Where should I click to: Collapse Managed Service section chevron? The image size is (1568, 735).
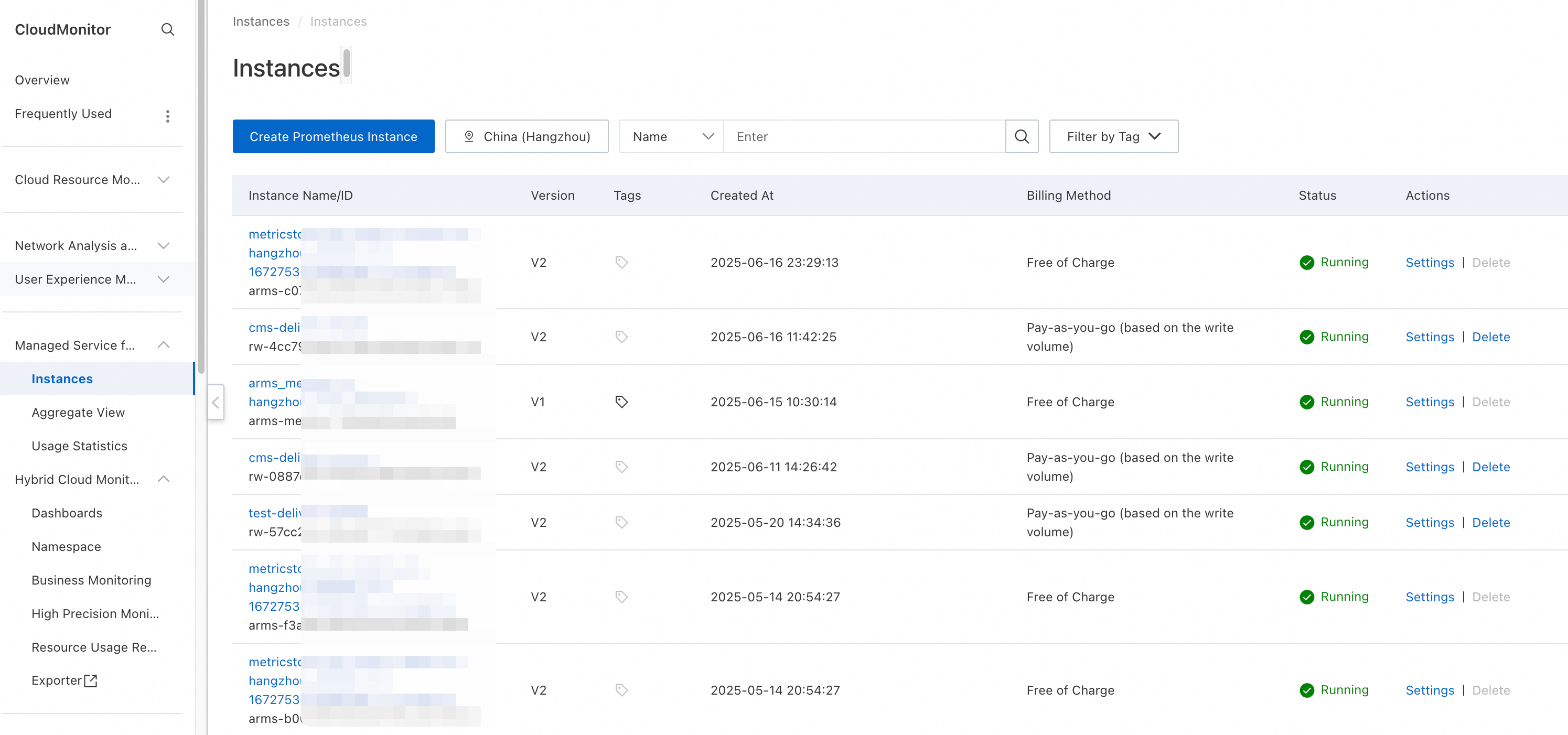pos(163,345)
